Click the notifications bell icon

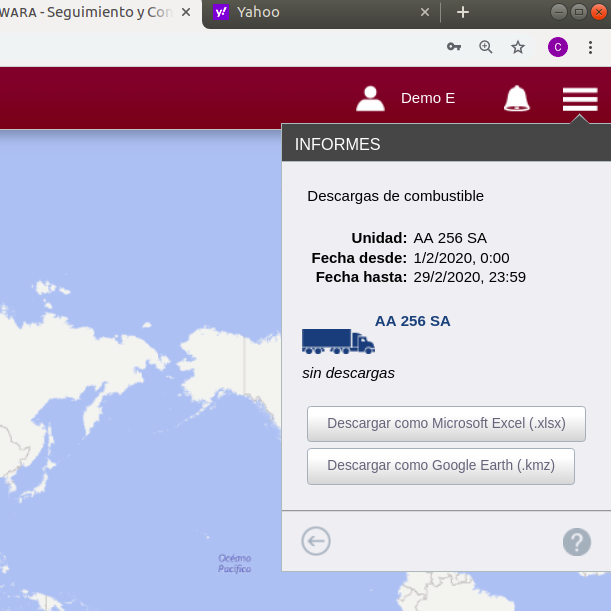(x=516, y=98)
